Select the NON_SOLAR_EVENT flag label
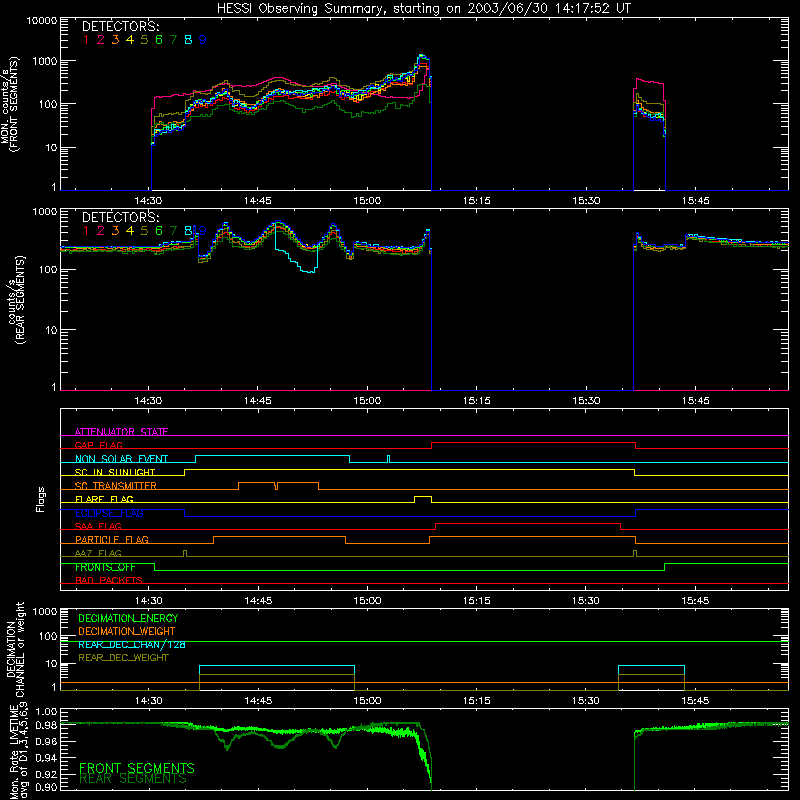 coord(121,459)
